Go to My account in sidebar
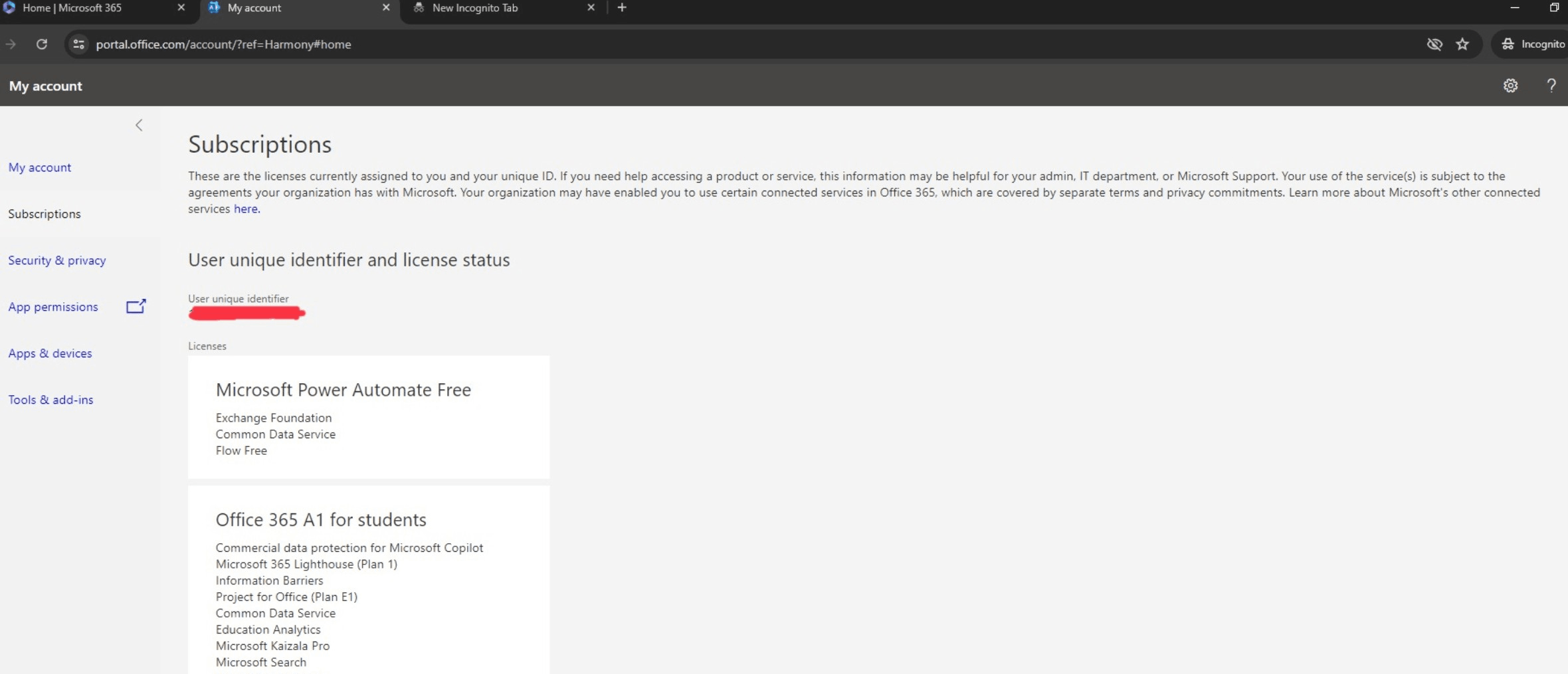The width and height of the screenshot is (1568, 674). [40, 167]
